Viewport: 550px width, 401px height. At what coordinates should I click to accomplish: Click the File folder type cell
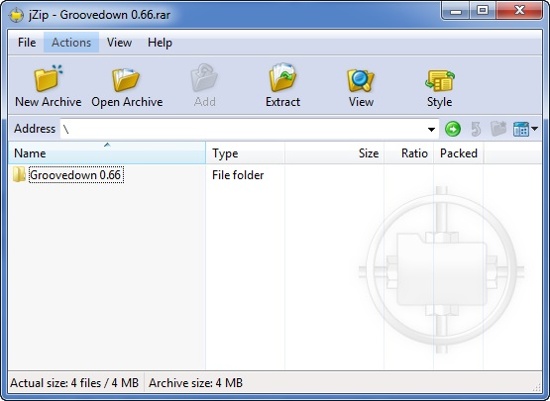pyautogui.click(x=238, y=175)
